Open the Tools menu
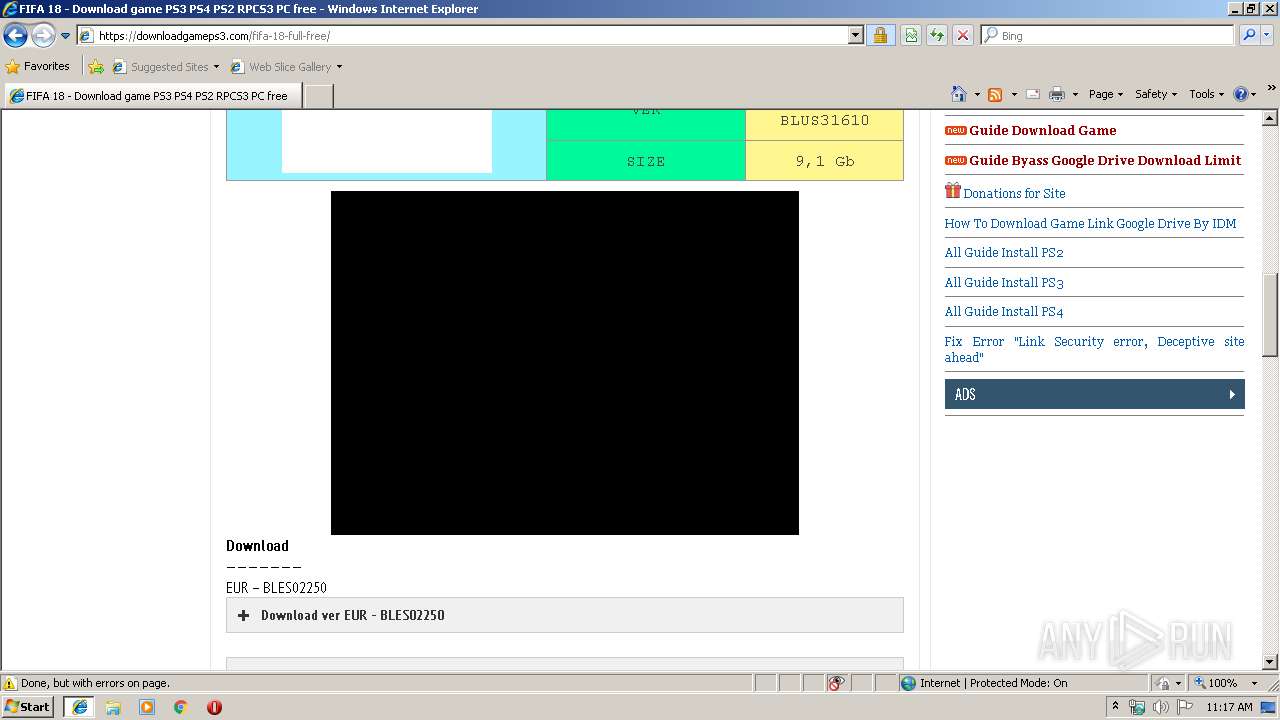The height and width of the screenshot is (720, 1280). pyautogui.click(x=1206, y=94)
